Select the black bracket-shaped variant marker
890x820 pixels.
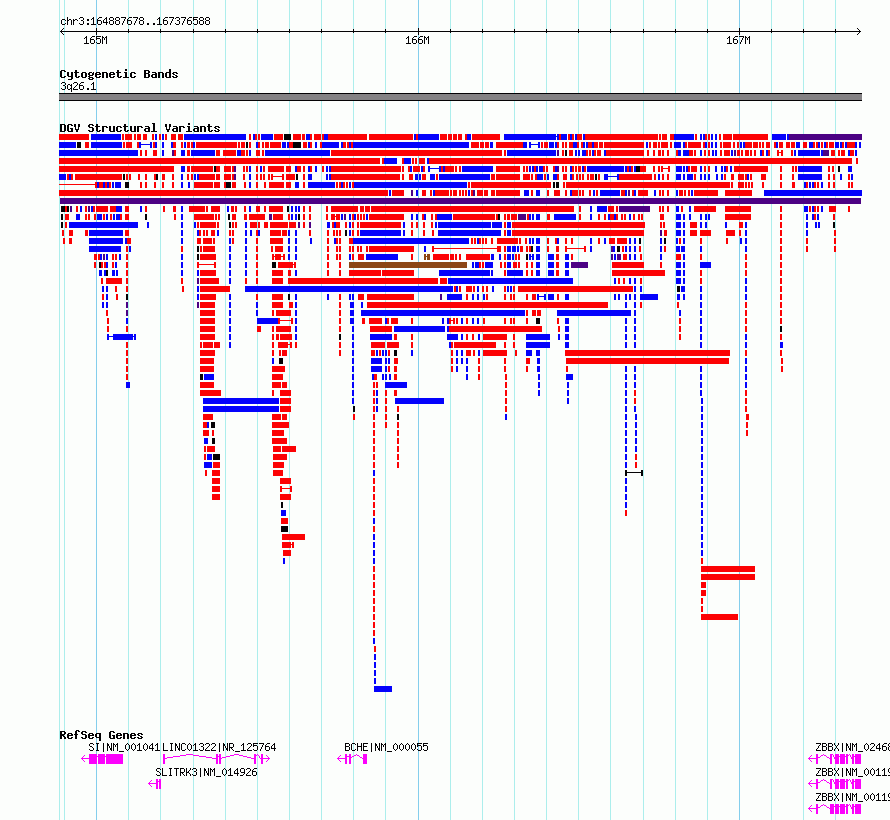(x=634, y=473)
